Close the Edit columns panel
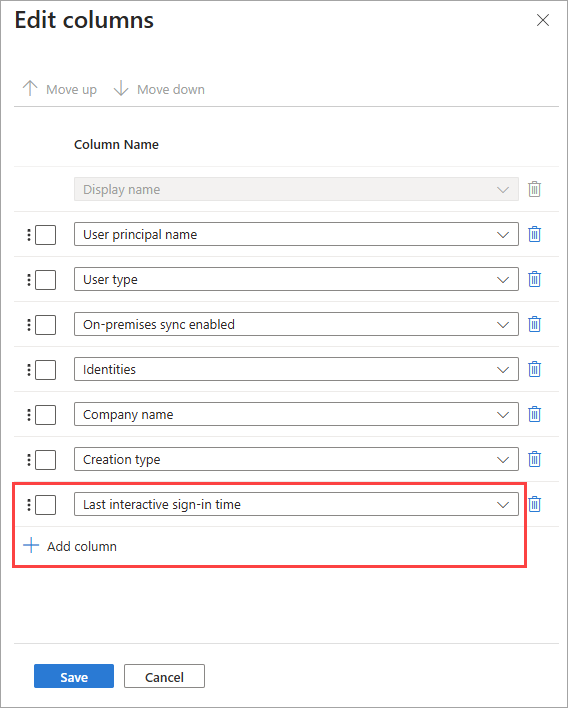The height and width of the screenshot is (708, 568). (x=543, y=20)
